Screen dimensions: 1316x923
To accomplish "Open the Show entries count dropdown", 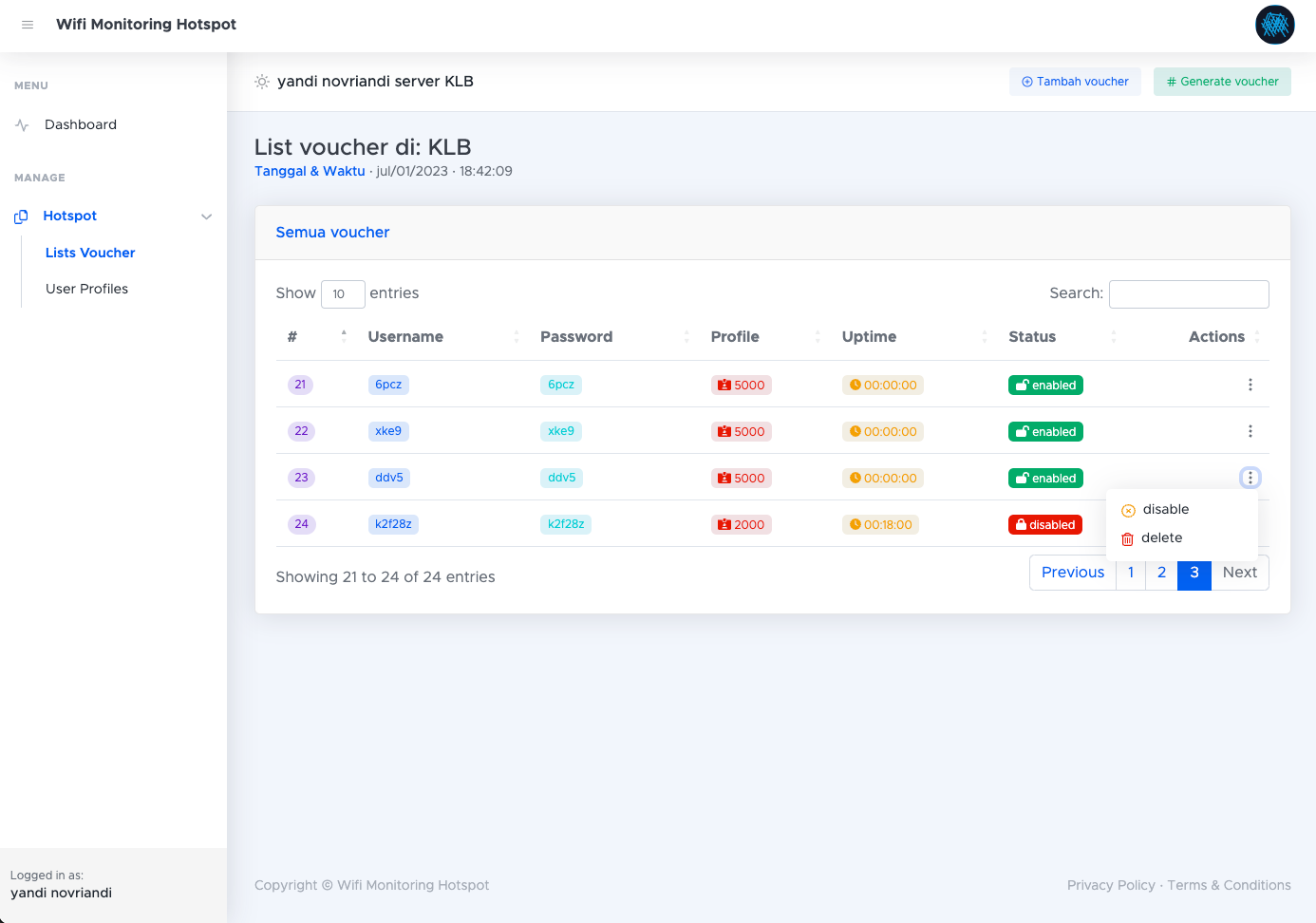I will pyautogui.click(x=343, y=294).
